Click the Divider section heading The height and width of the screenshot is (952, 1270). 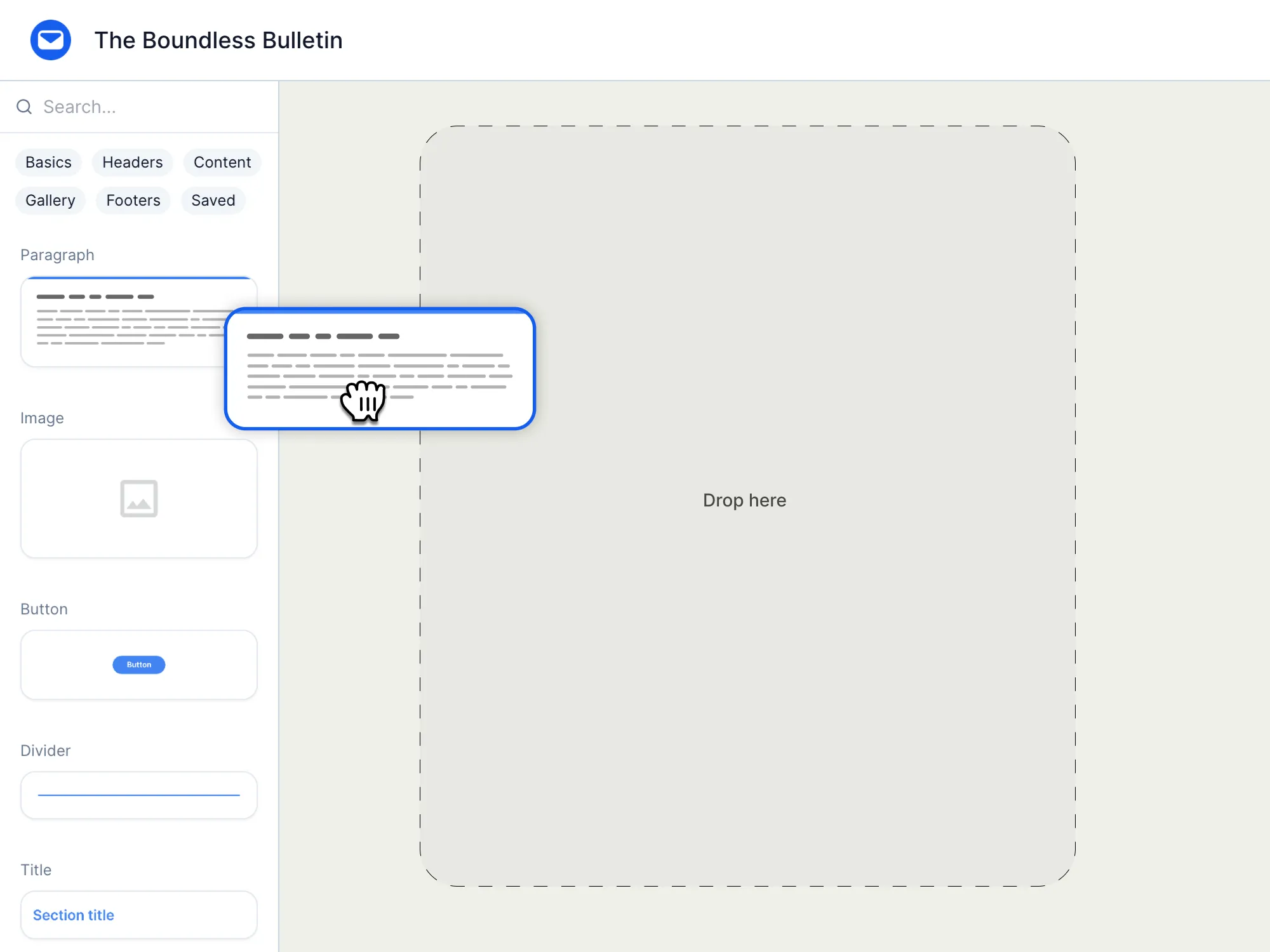click(x=45, y=751)
